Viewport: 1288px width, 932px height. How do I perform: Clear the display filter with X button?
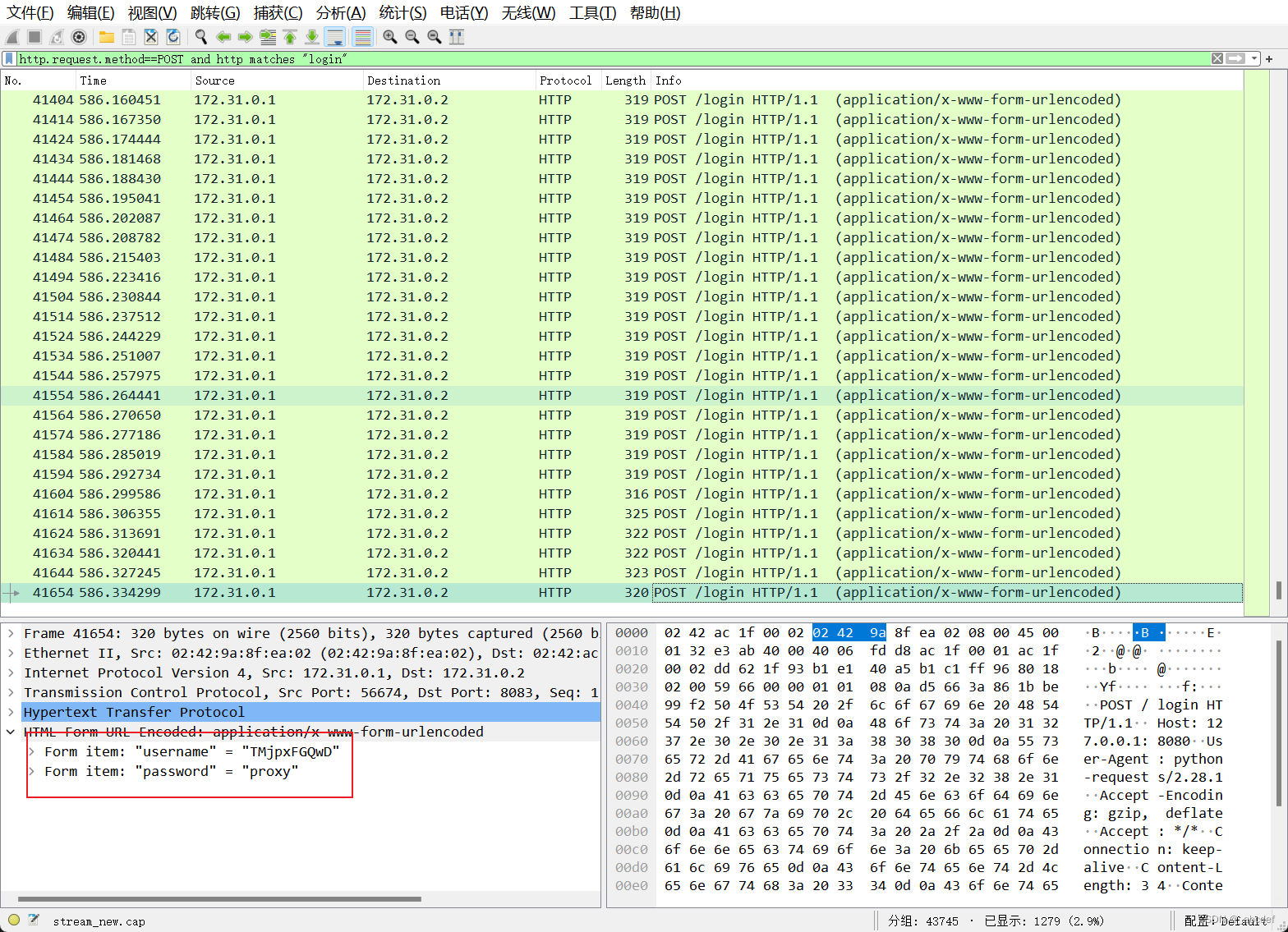coord(1217,58)
